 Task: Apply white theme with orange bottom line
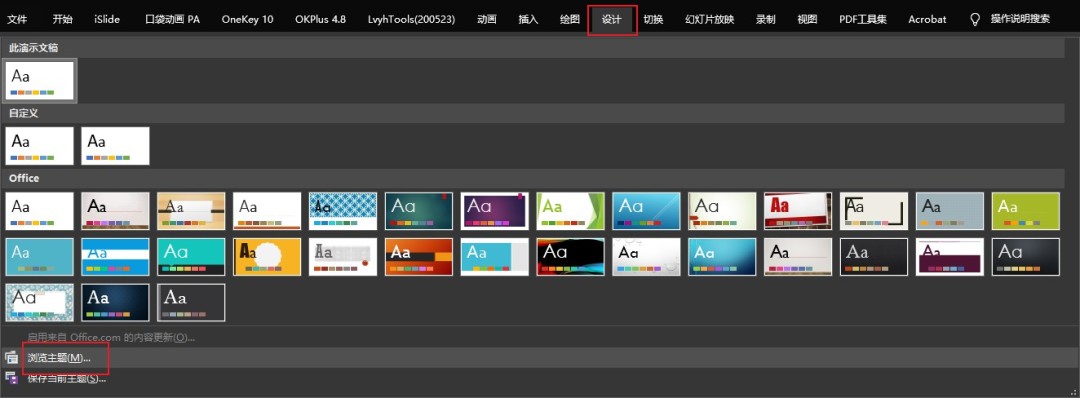point(267,211)
